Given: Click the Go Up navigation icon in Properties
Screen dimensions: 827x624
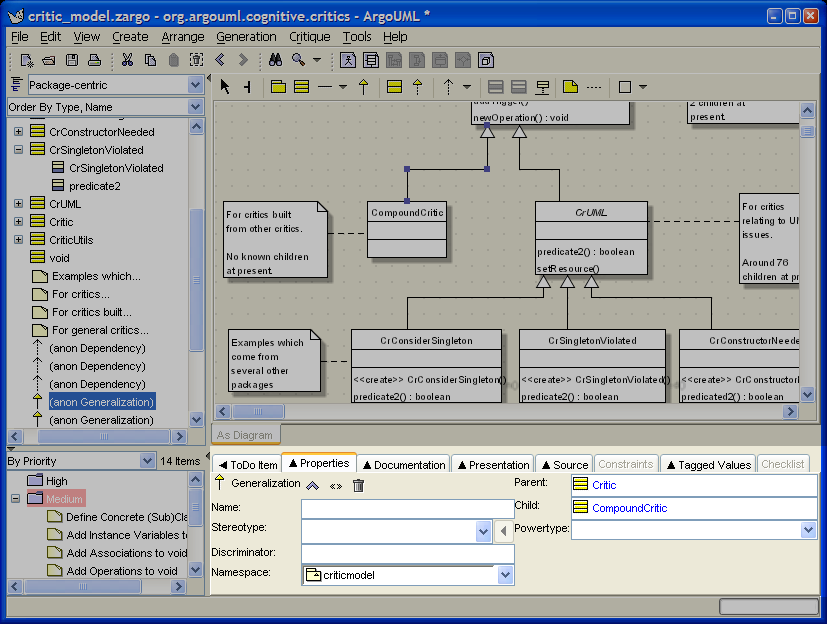Looking at the screenshot, I should click(313, 485).
